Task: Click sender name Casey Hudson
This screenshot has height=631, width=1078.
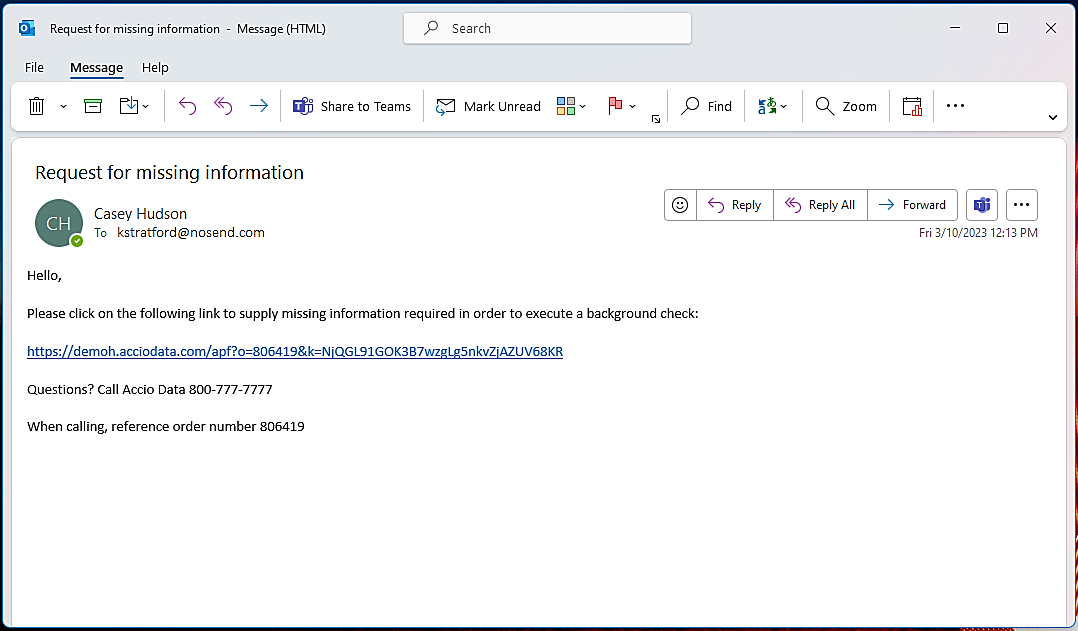Action: click(140, 214)
